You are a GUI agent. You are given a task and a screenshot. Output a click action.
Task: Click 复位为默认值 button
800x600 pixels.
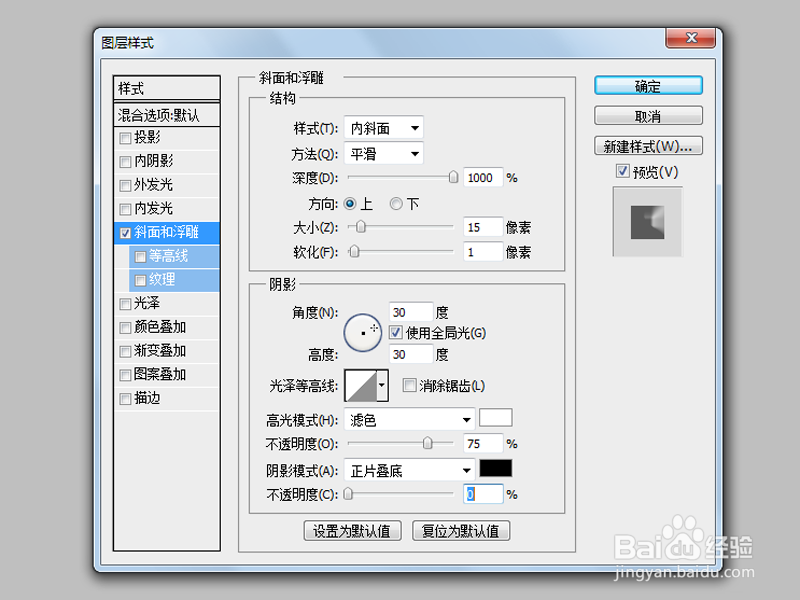[461, 531]
